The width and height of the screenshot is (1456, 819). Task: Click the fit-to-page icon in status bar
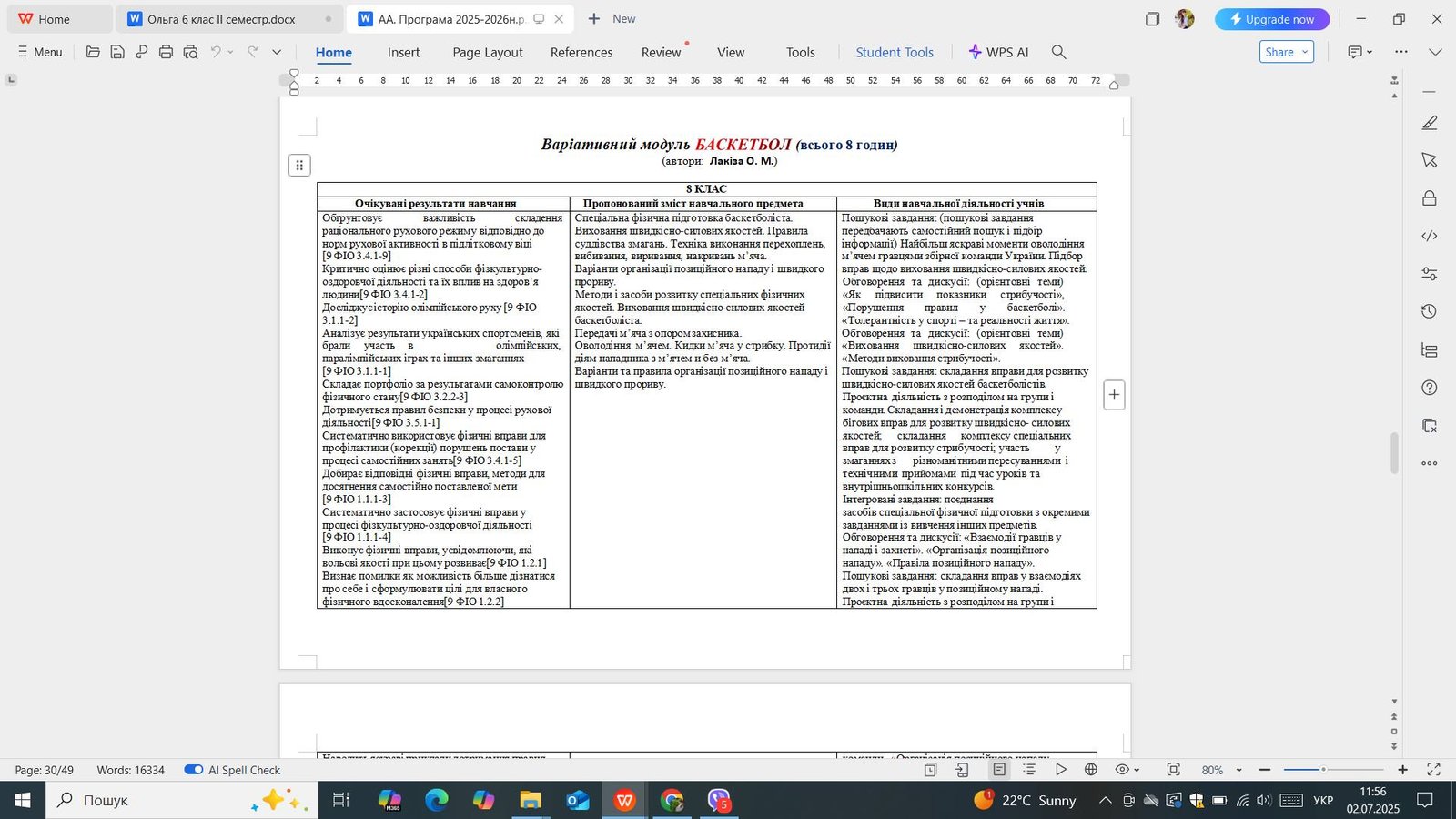(1174, 770)
